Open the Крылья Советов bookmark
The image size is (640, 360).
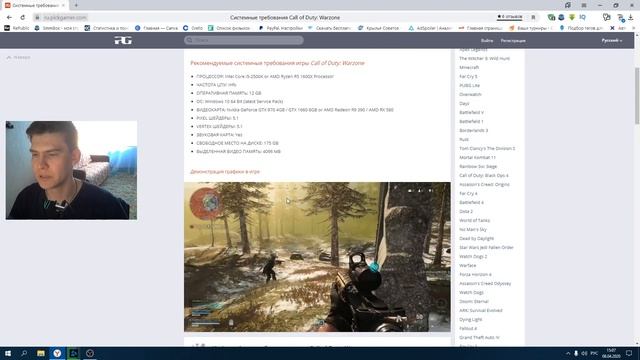378,28
